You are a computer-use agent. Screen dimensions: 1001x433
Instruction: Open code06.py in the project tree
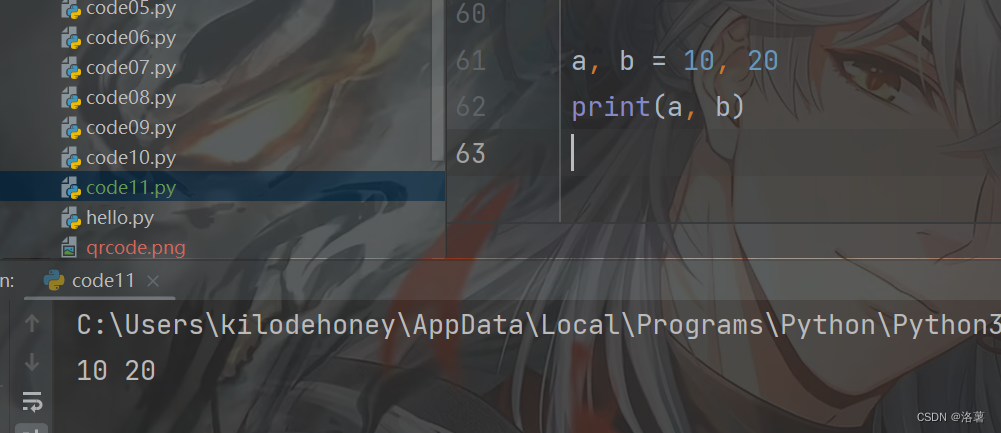131,38
